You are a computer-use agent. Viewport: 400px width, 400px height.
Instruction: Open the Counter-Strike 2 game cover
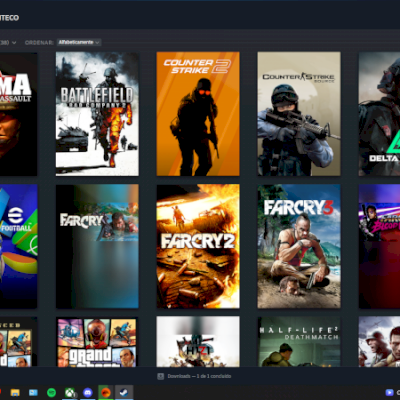pos(198,114)
